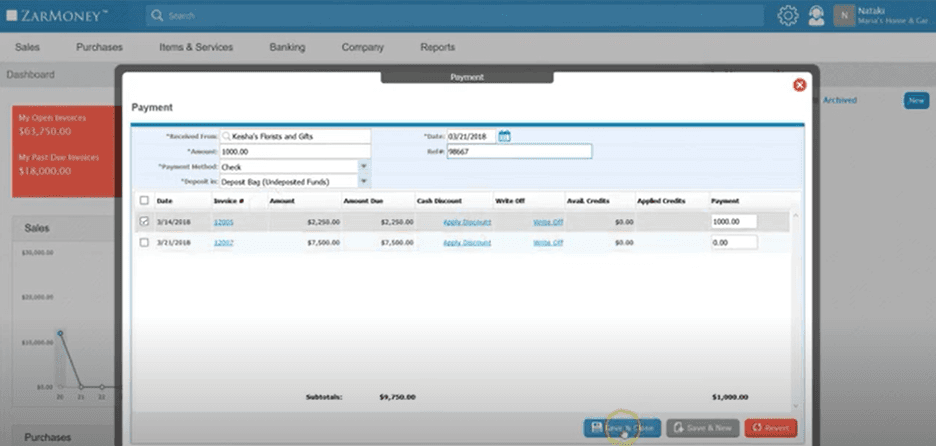Check the invoice 12007 row checkbox
This screenshot has height=446, width=936.
coord(145,242)
